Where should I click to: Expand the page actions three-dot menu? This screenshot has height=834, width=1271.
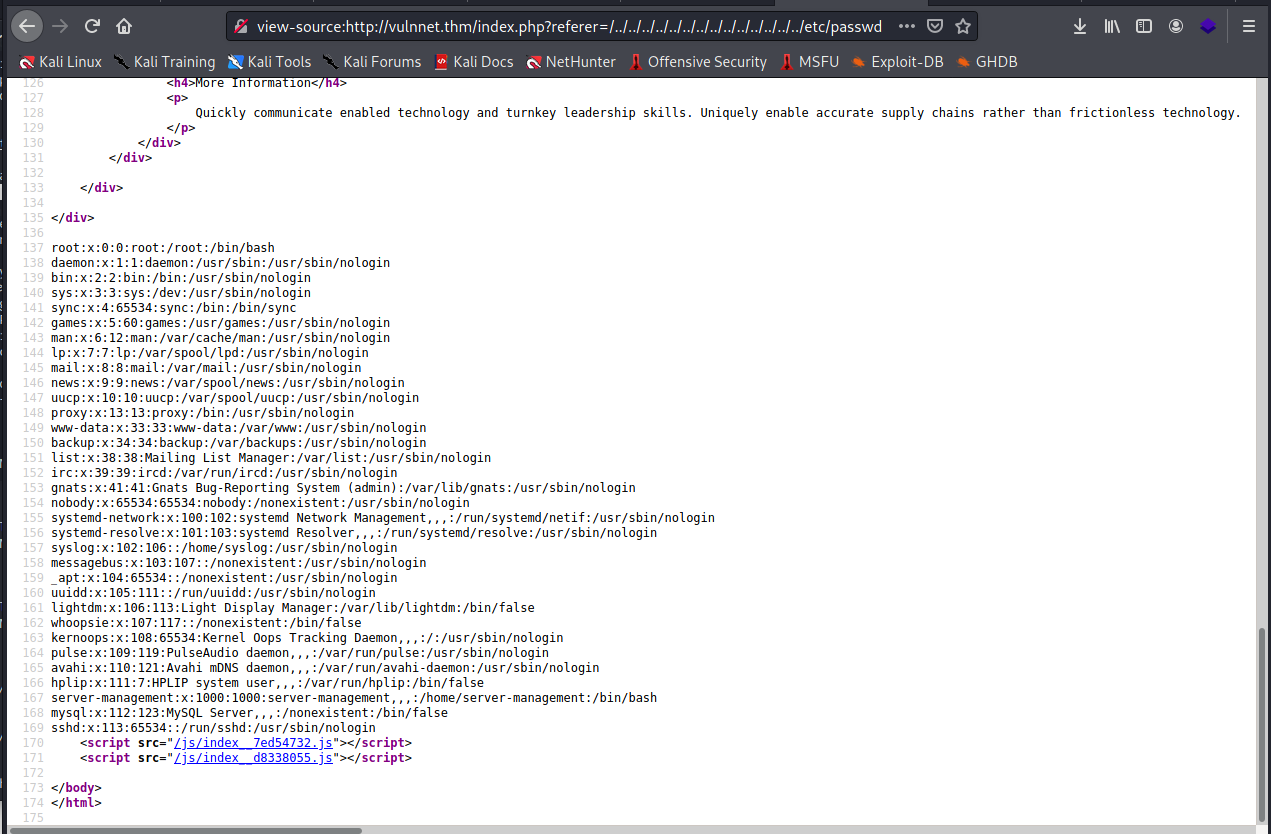click(x=906, y=26)
